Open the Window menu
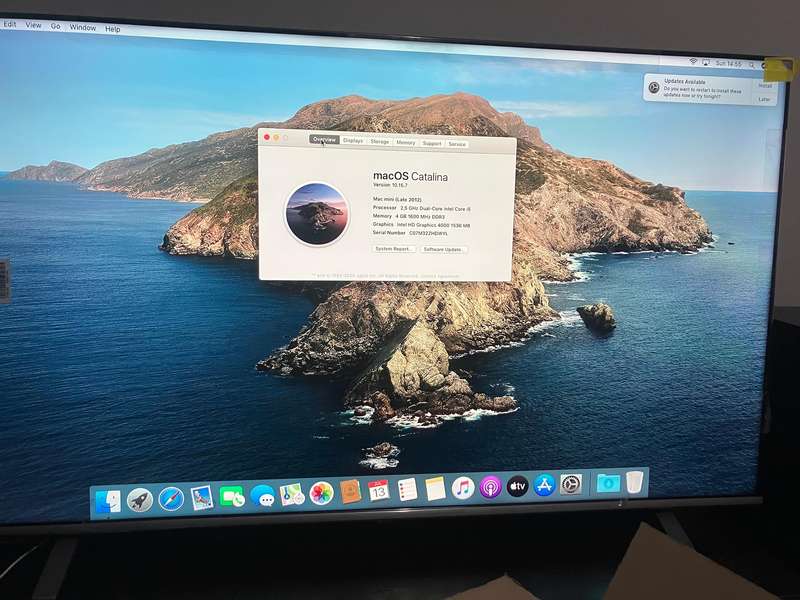The image size is (800, 600). click(x=83, y=28)
